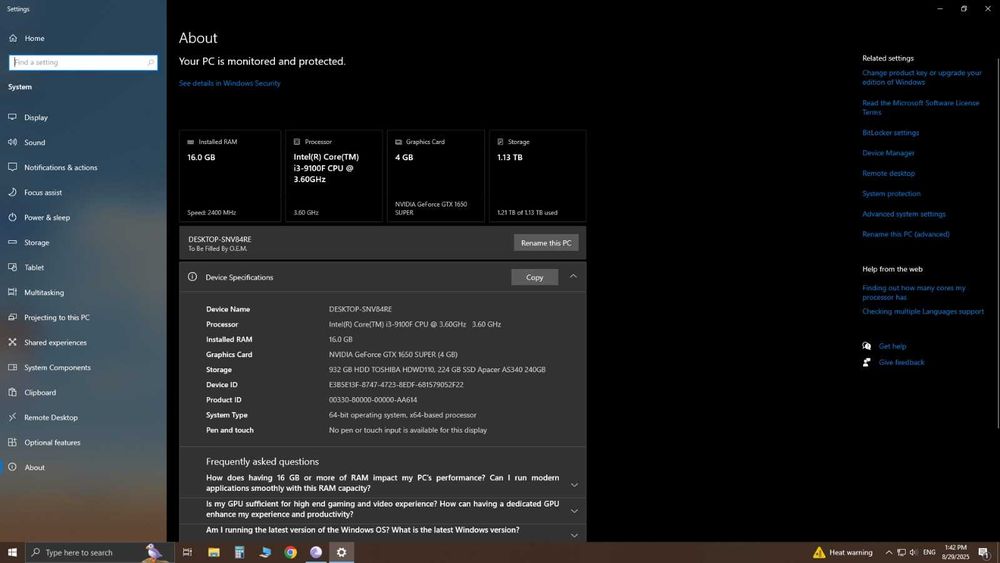
Task: Click the Device ID value text
Action: pos(396,385)
